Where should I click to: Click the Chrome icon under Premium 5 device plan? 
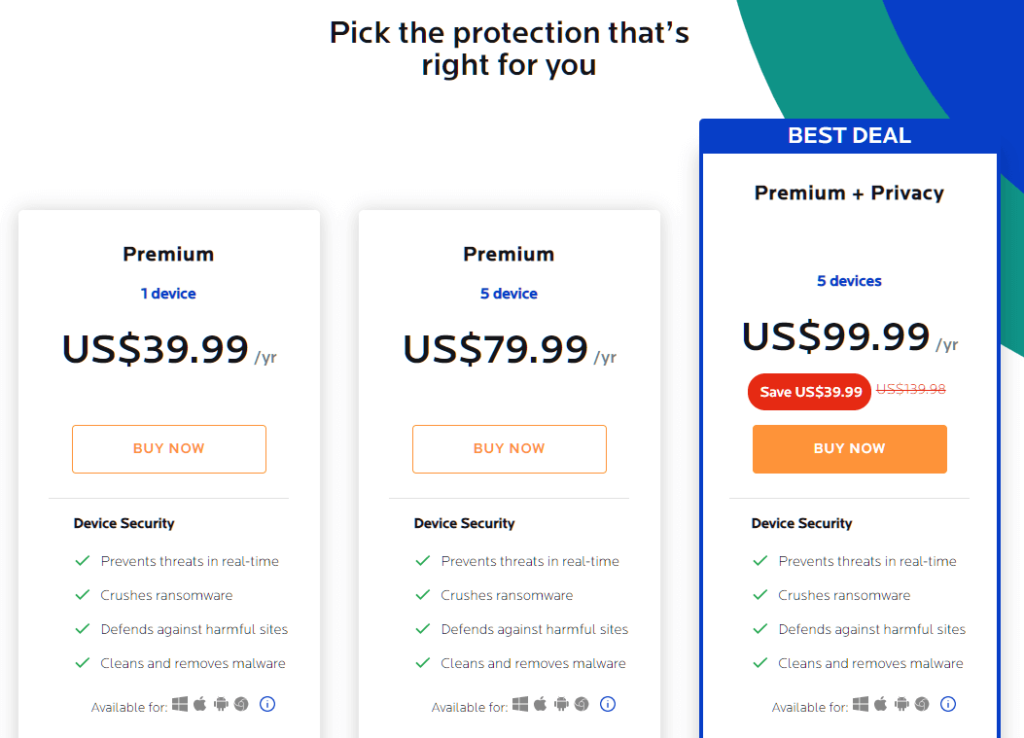click(x=582, y=704)
